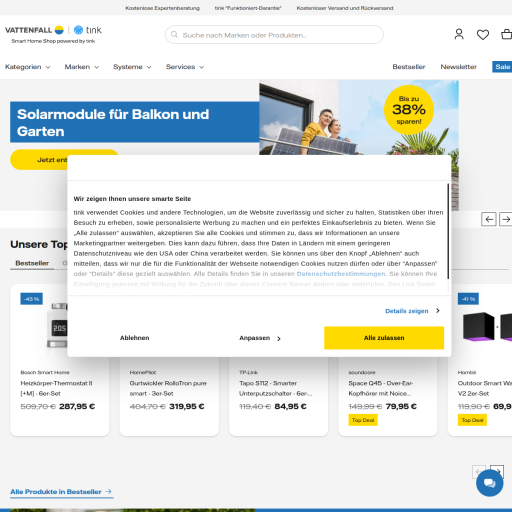Open the live chat bubble
This screenshot has height=512, width=512.
(489, 483)
